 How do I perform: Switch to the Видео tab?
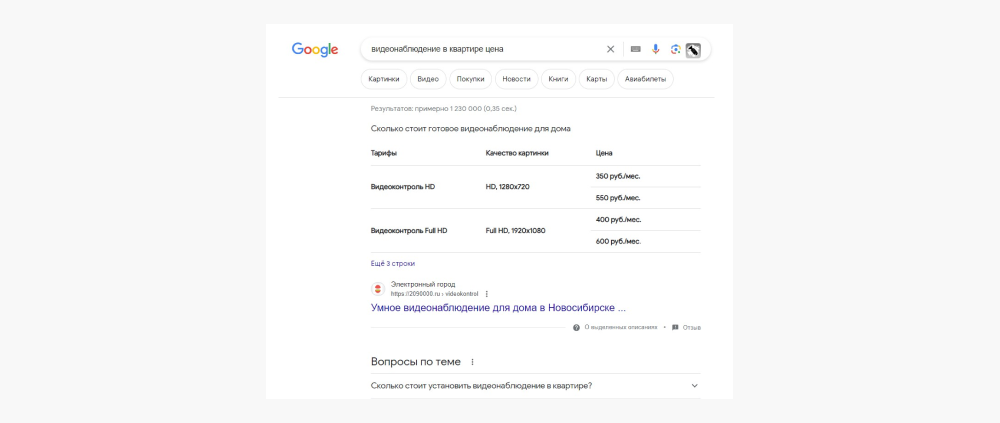[x=428, y=79]
